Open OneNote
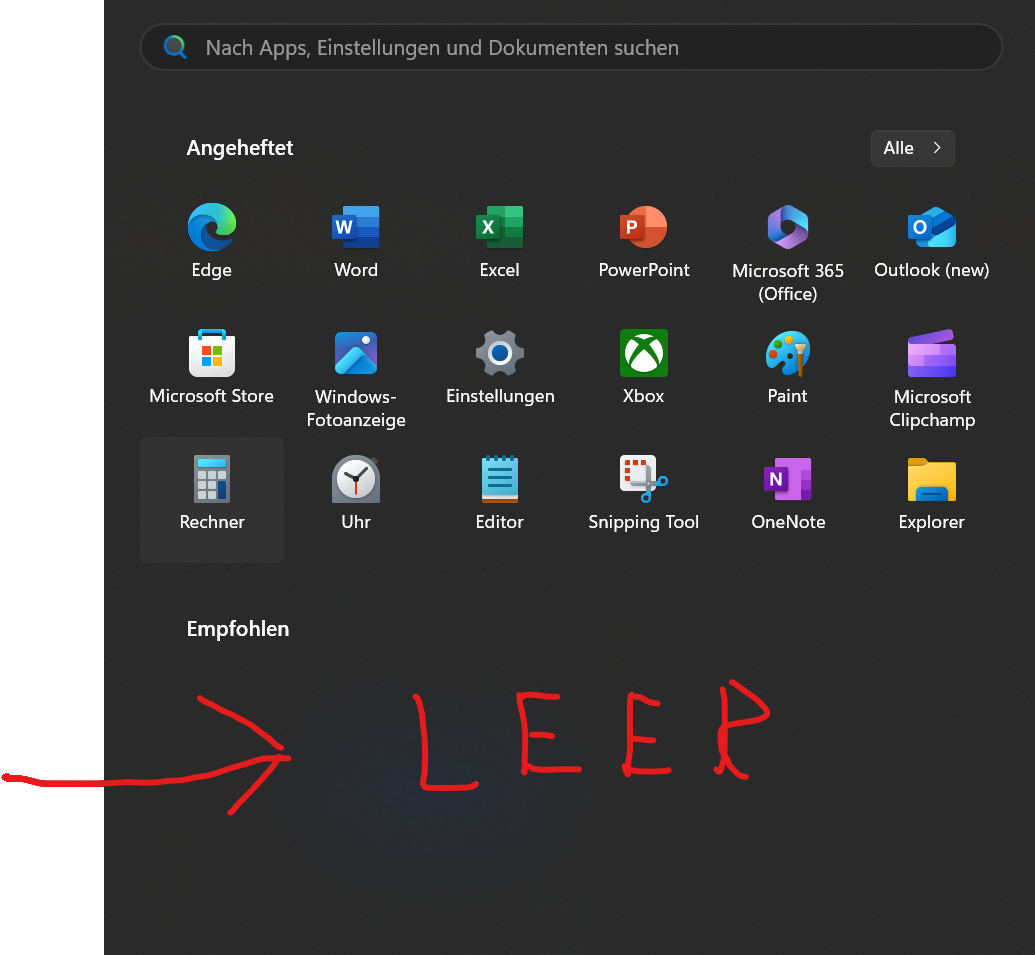Image resolution: width=1035 pixels, height=955 pixels. tap(787, 493)
